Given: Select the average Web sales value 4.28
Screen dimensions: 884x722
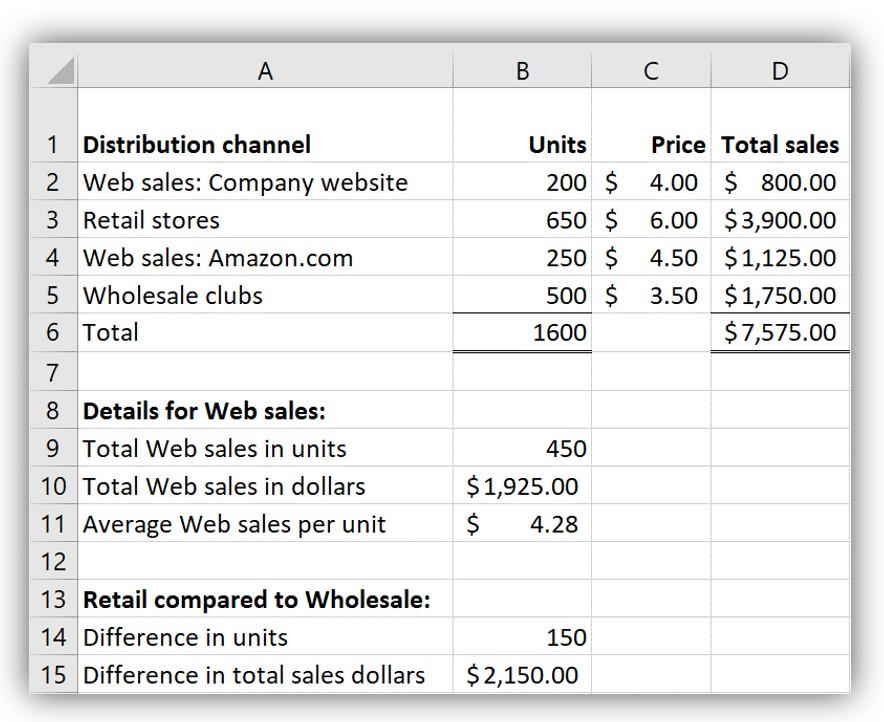Looking at the screenshot, I should [522, 524].
